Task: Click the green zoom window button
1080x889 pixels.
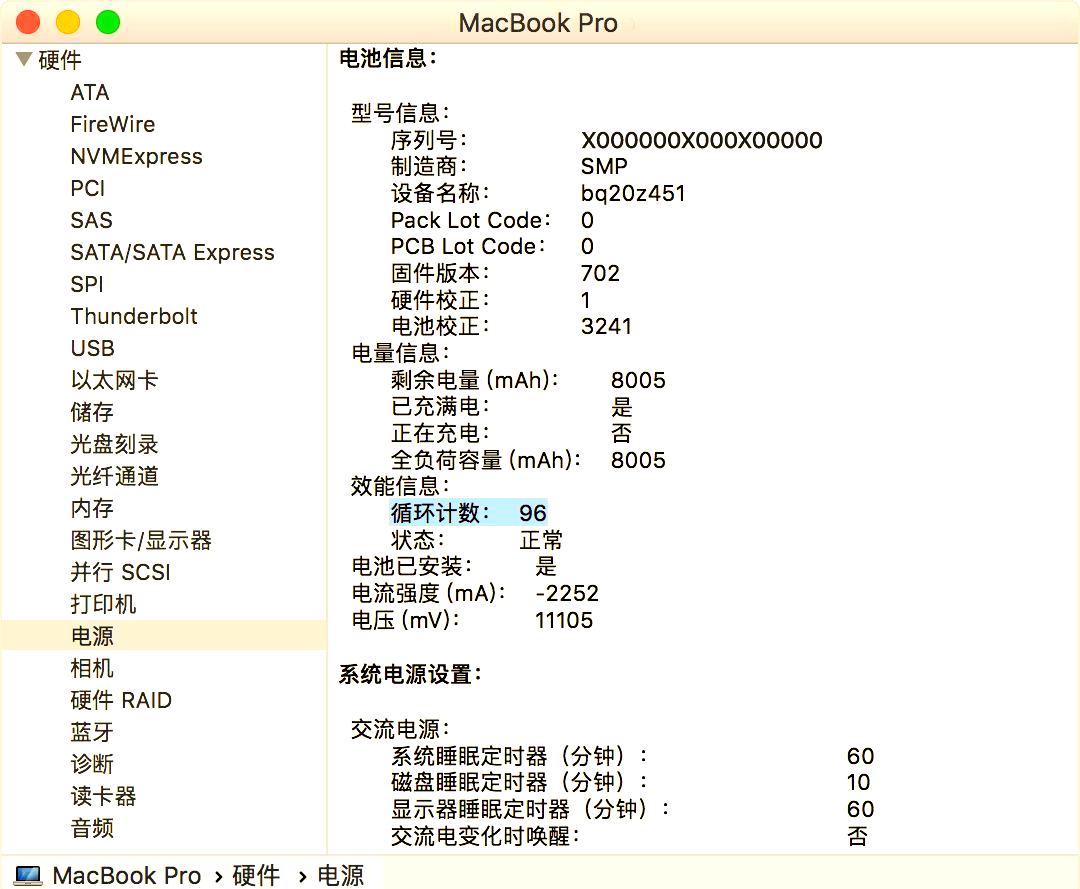Action: [107, 22]
